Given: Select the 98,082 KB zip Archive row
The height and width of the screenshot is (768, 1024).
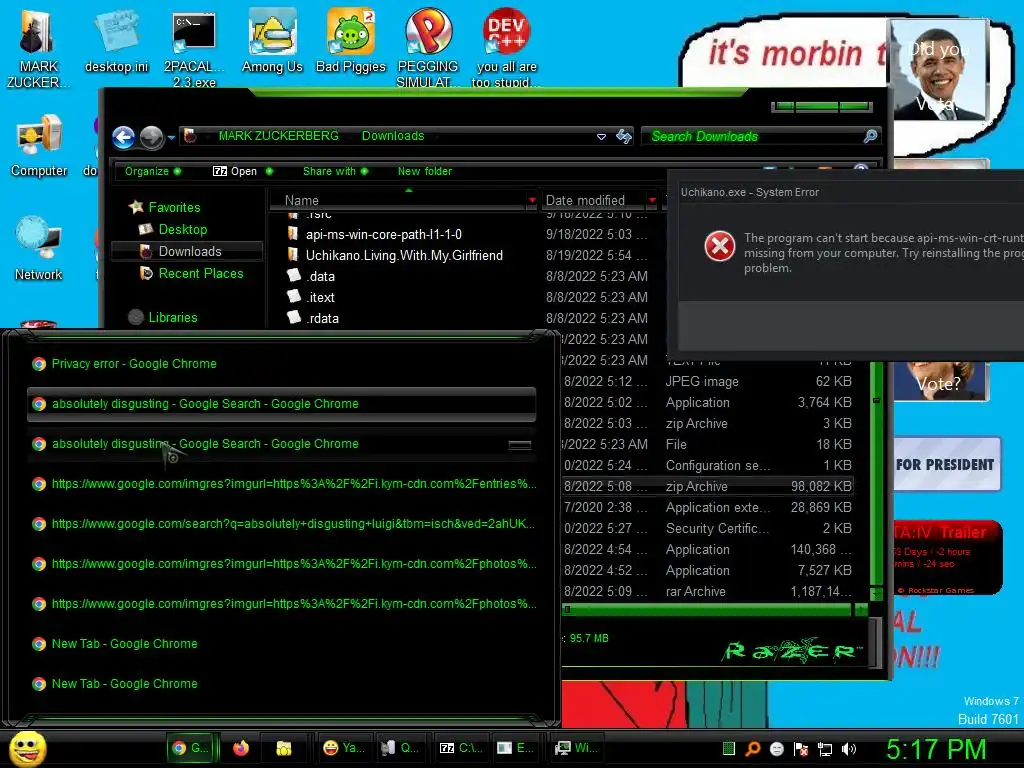Looking at the screenshot, I should pos(708,487).
